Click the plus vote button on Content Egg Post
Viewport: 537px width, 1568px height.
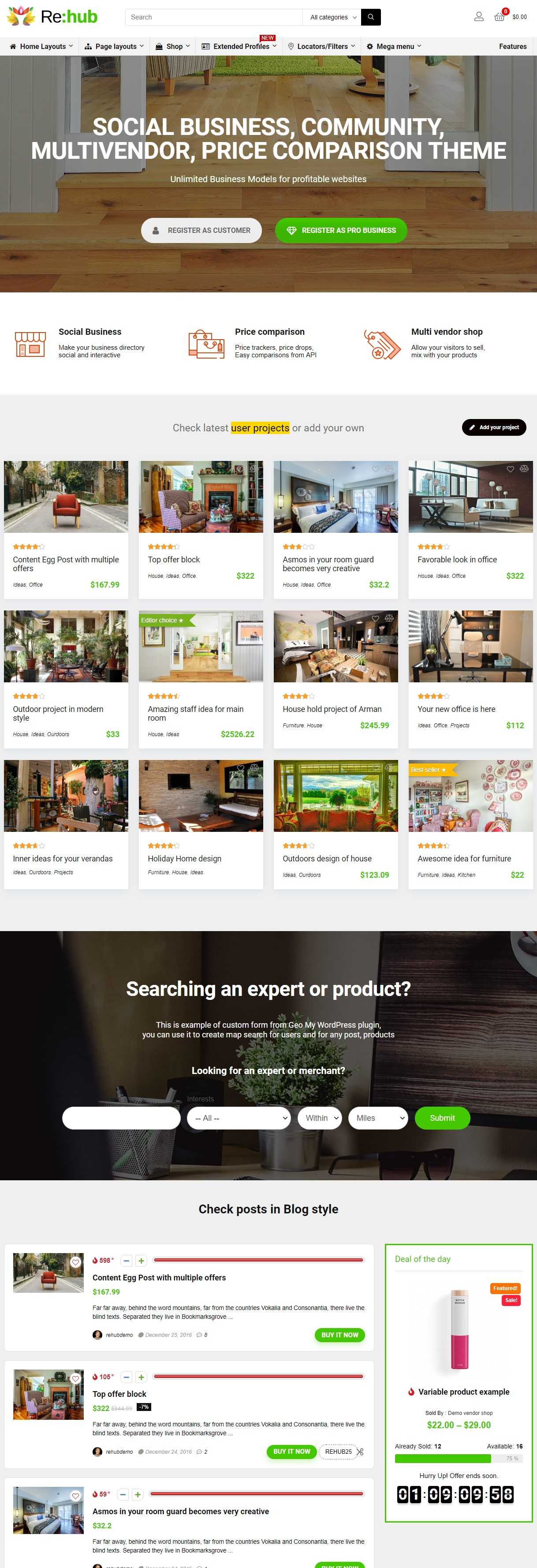(x=141, y=1261)
